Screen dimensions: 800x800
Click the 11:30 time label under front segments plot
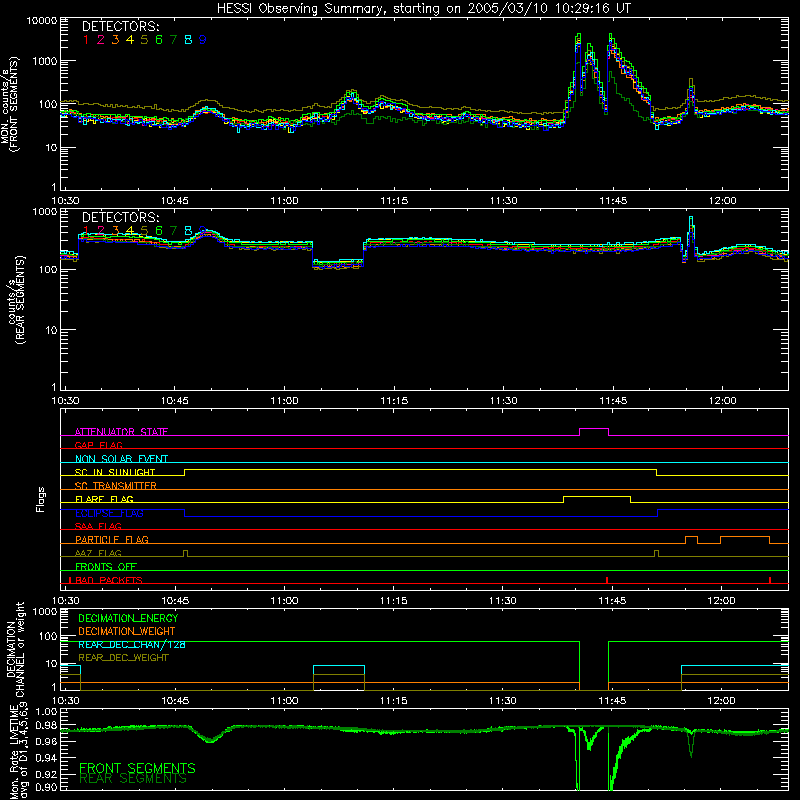point(504,201)
